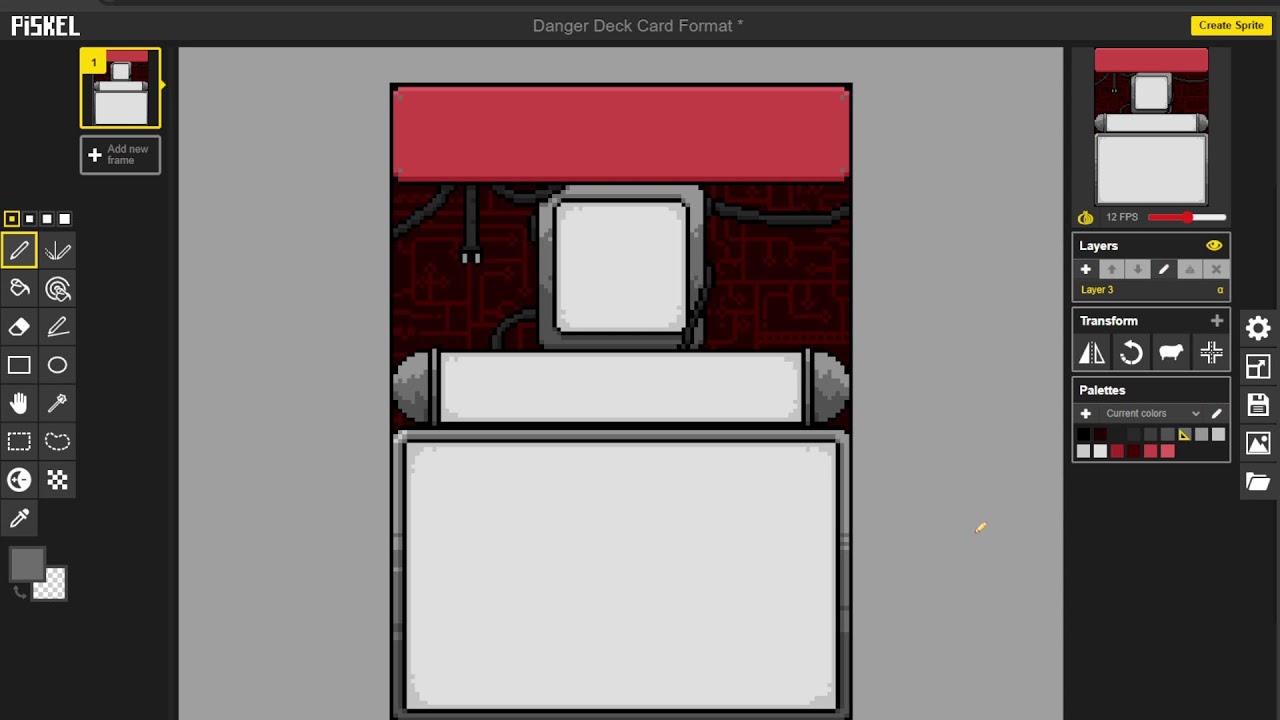This screenshot has width=1280, height=720.
Task: Open the secondary transparent color swatch
Action: click(x=50, y=583)
